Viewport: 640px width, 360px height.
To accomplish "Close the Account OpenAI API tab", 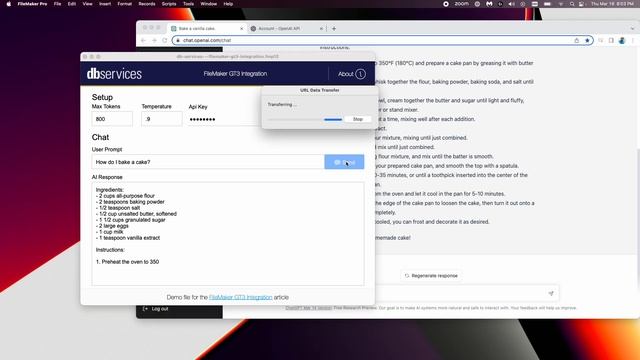I will click(321, 29).
